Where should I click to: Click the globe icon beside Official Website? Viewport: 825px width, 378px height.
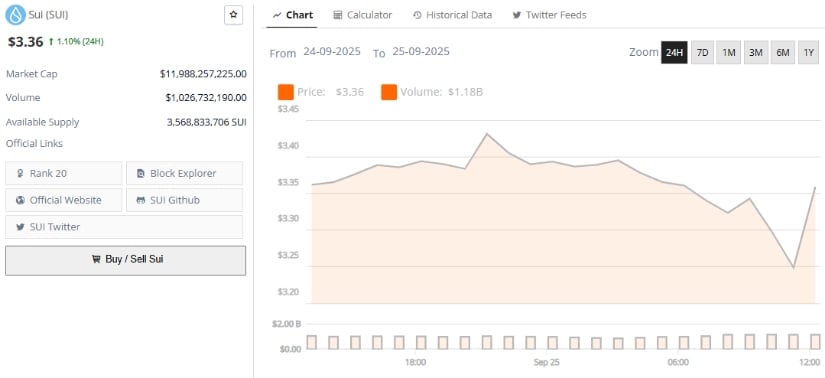21,200
